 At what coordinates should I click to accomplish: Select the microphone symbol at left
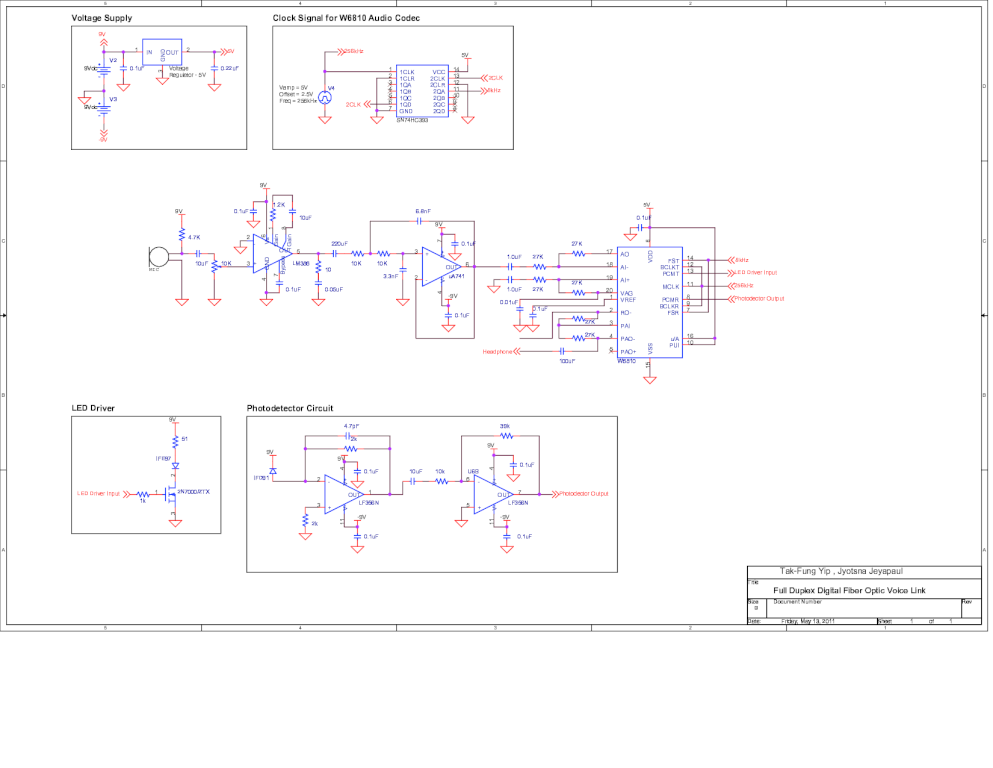click(x=158, y=256)
